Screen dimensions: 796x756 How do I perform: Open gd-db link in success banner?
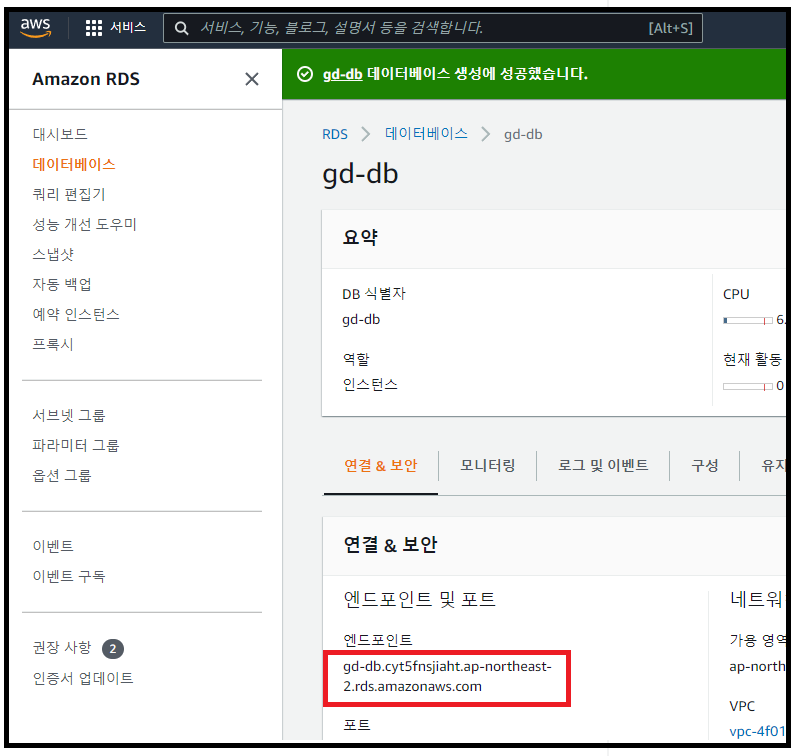coord(343,74)
